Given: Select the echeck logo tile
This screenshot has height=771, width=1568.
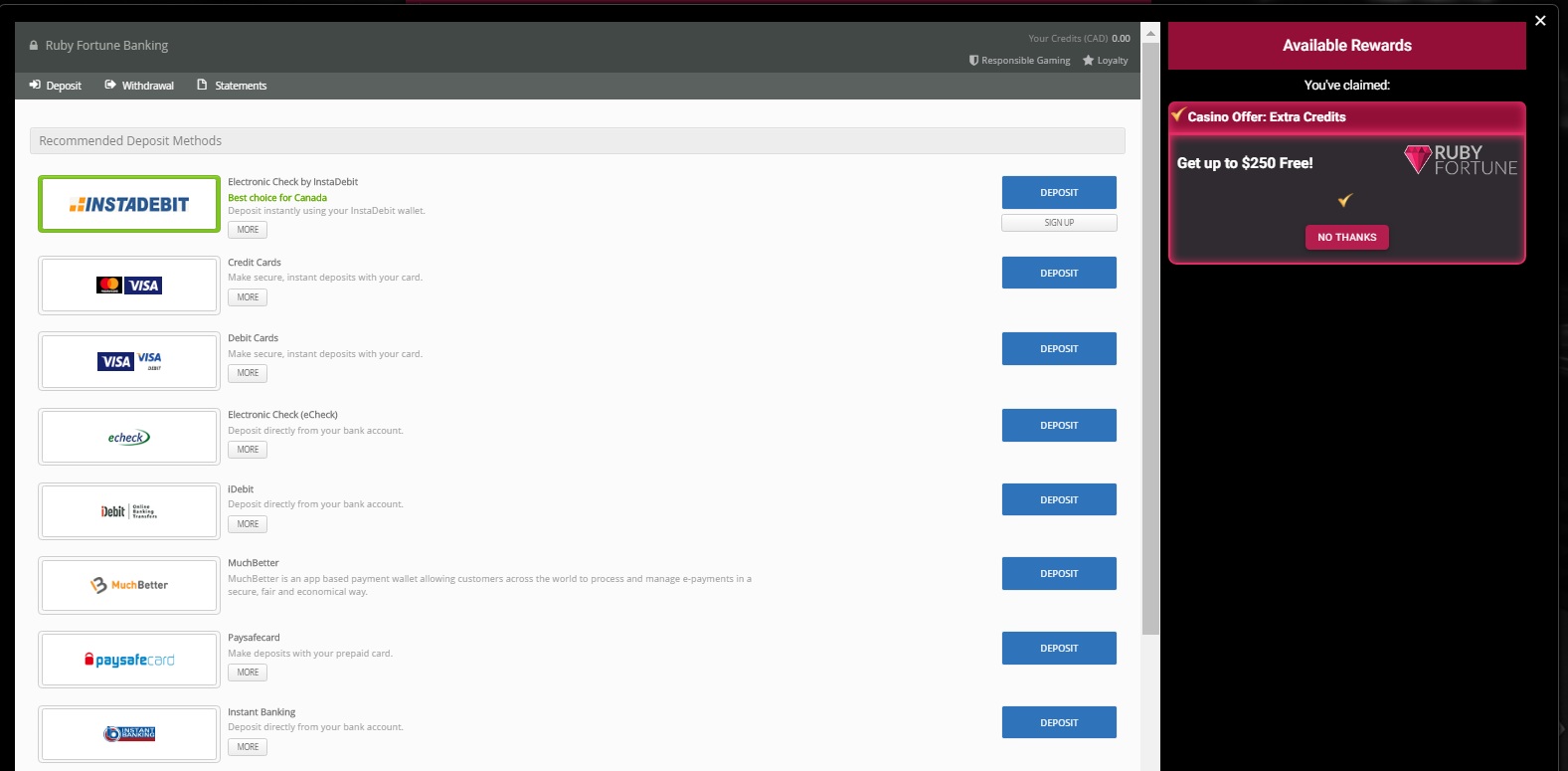Looking at the screenshot, I should tap(129, 437).
